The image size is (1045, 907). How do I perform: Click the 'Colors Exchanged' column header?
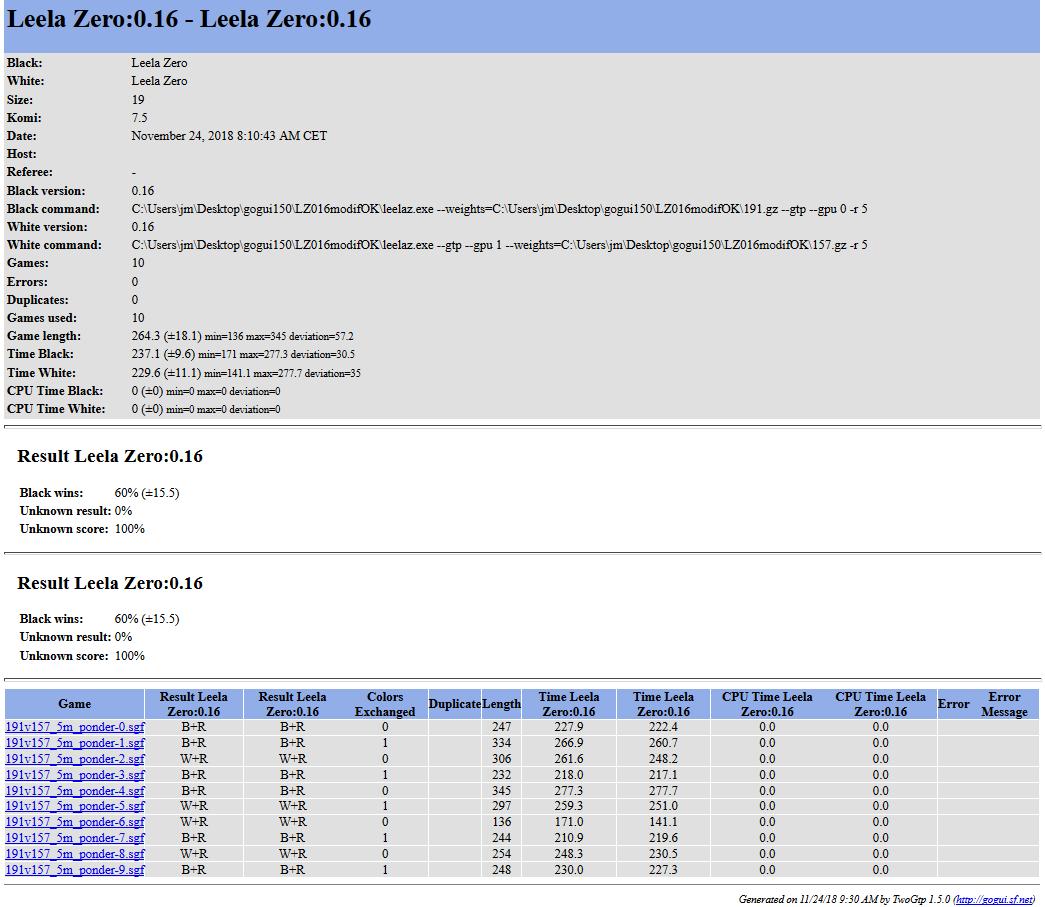[x=385, y=704]
